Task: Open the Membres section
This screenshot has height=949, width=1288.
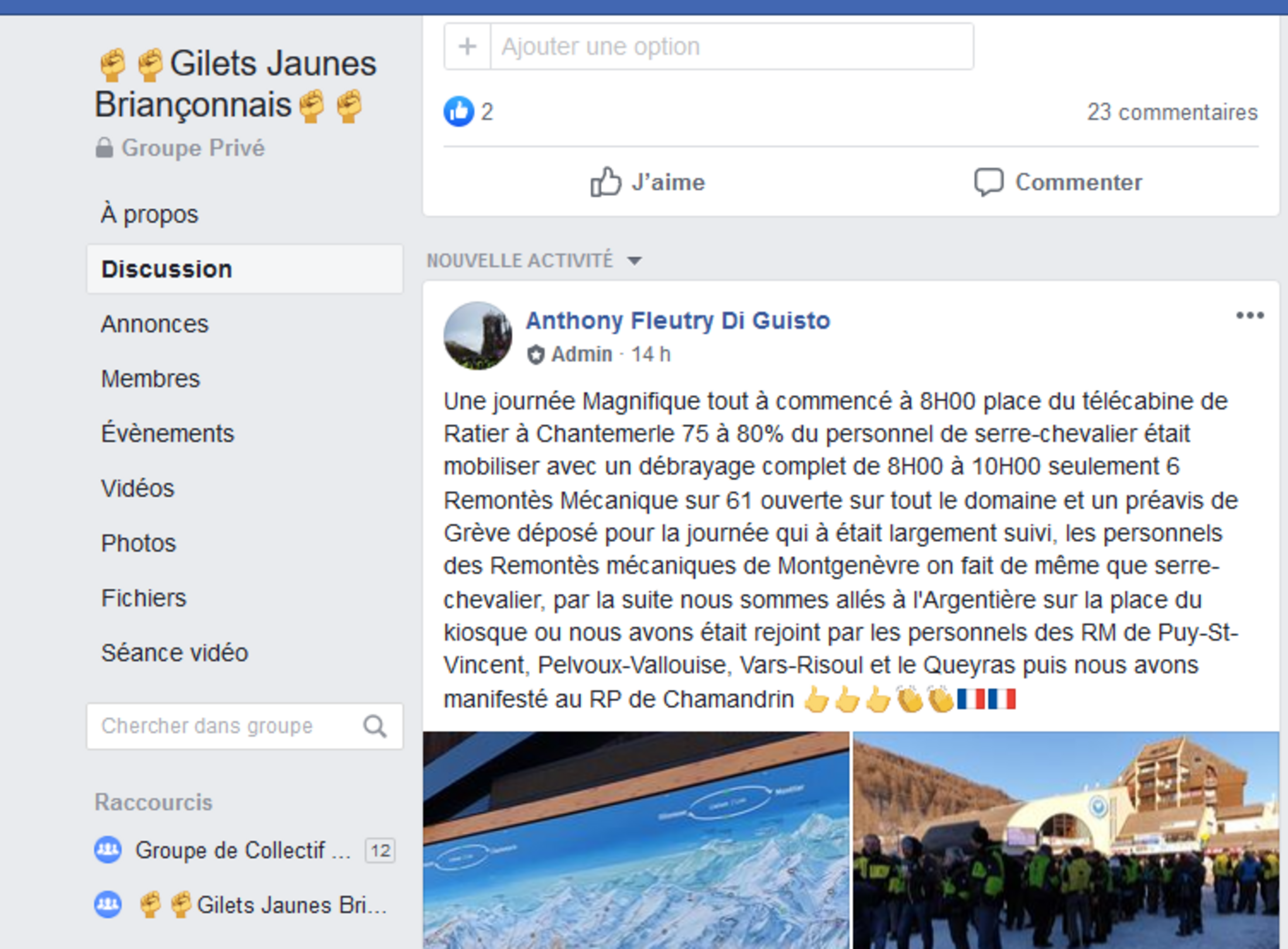Action: pos(150,379)
